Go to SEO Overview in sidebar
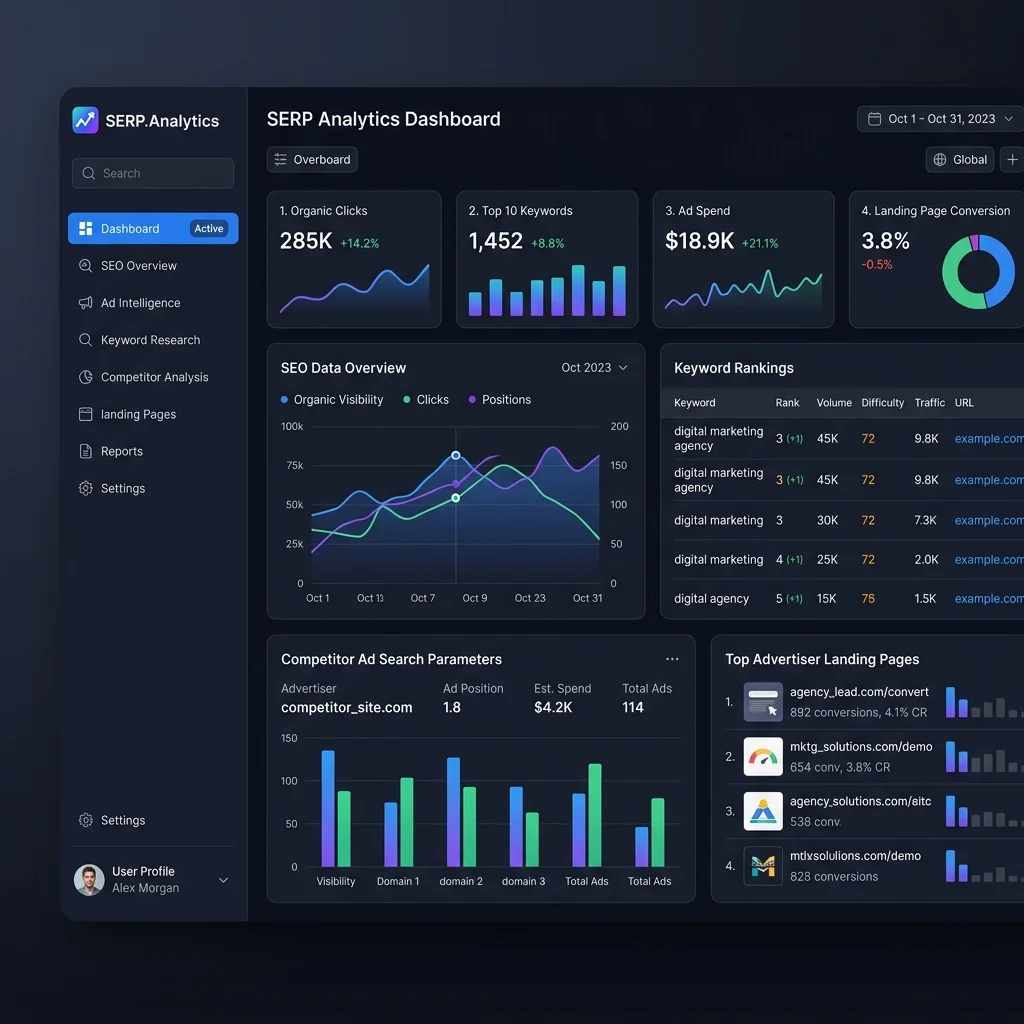 coord(138,266)
